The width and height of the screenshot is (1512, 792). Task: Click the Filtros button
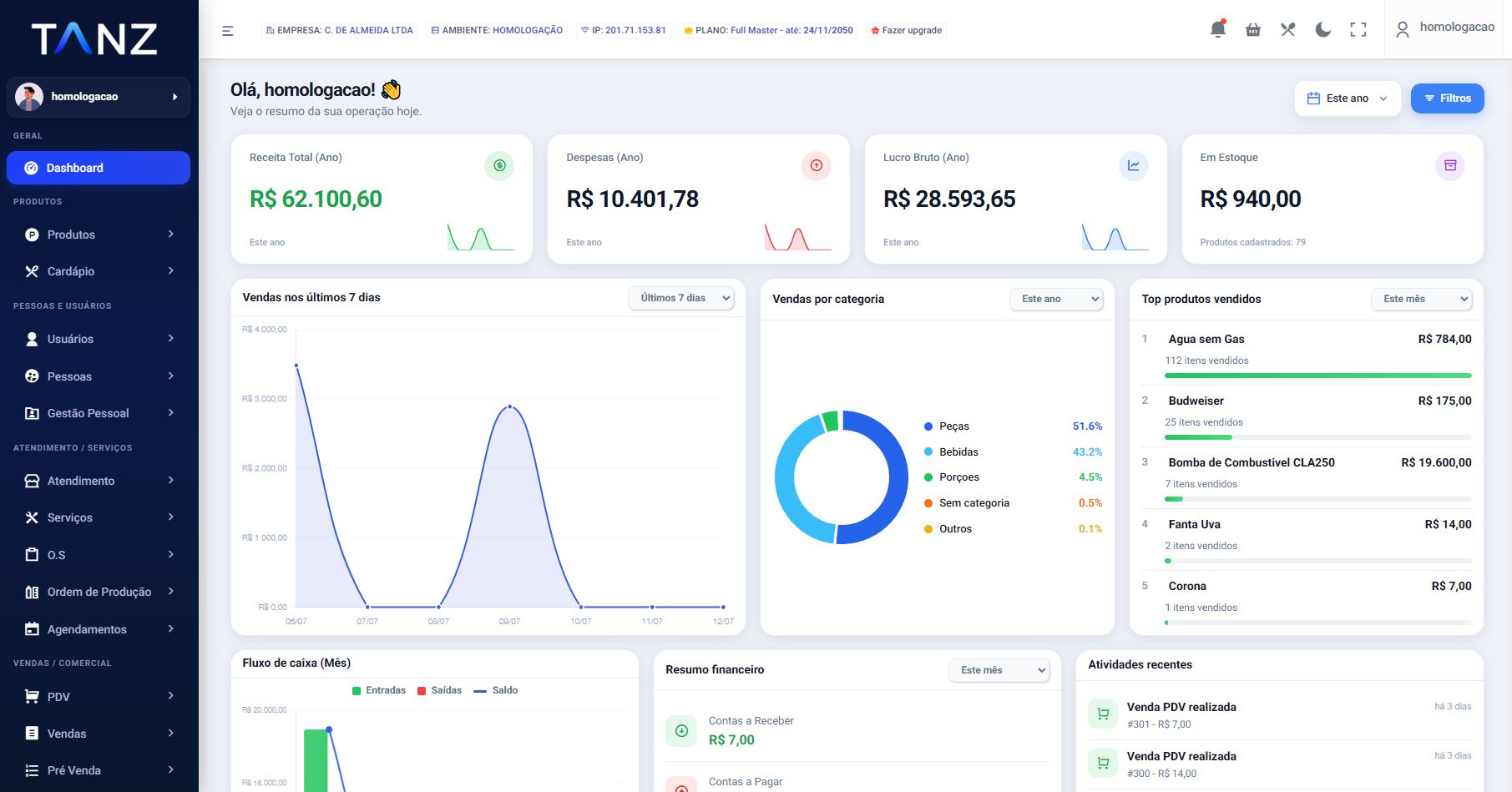point(1448,98)
